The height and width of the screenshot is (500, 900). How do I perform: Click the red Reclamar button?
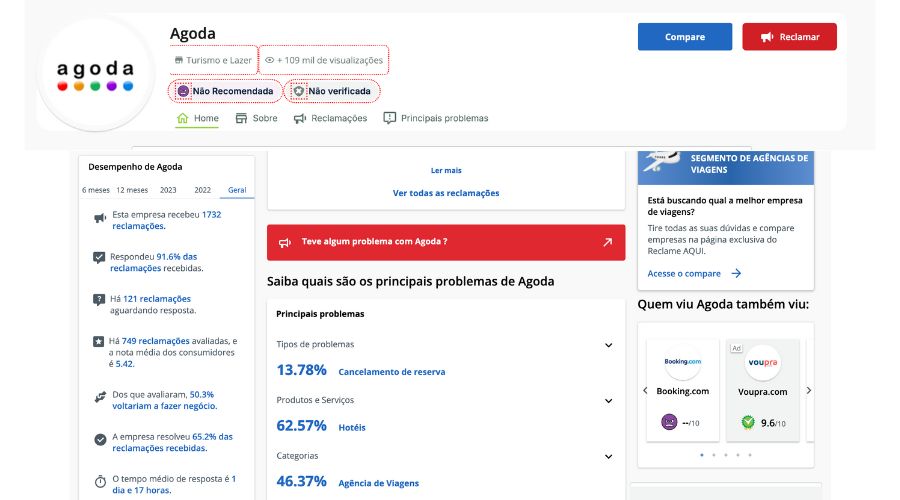(x=789, y=37)
